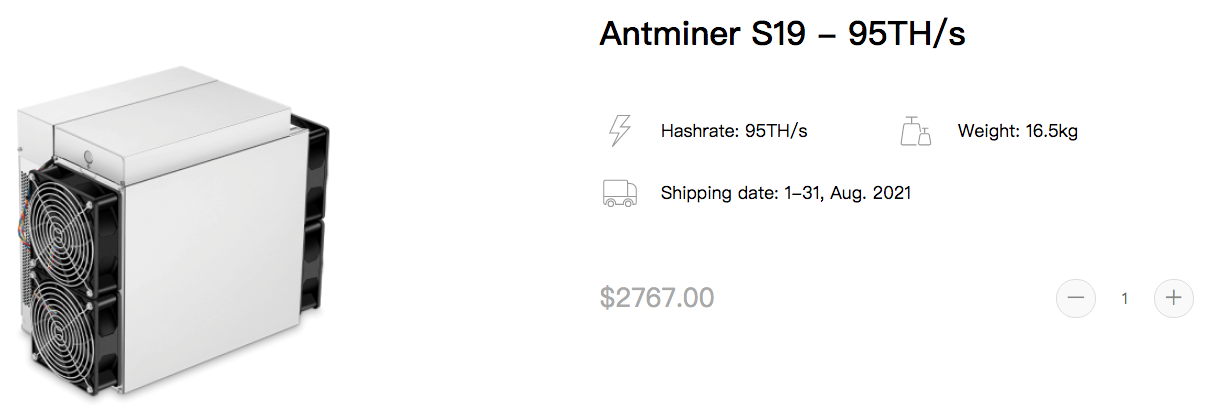The width and height of the screenshot is (1215, 415).
Task: Select the Weight: 16.5kg text
Action: pyautogui.click(x=1017, y=131)
